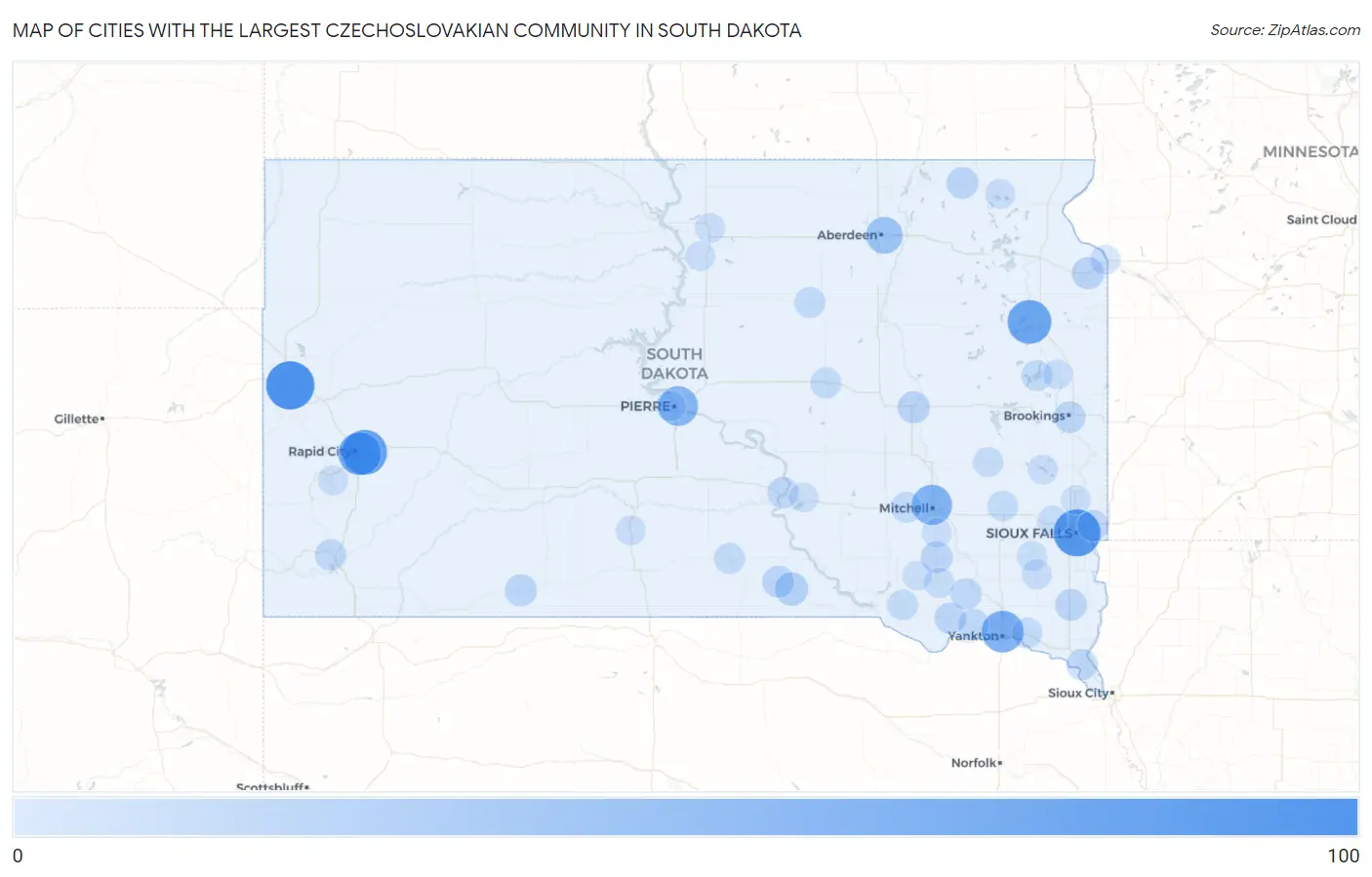Screen dimensions: 1372x877
Task: Click the large bubble on western state border
Action: coord(290,385)
